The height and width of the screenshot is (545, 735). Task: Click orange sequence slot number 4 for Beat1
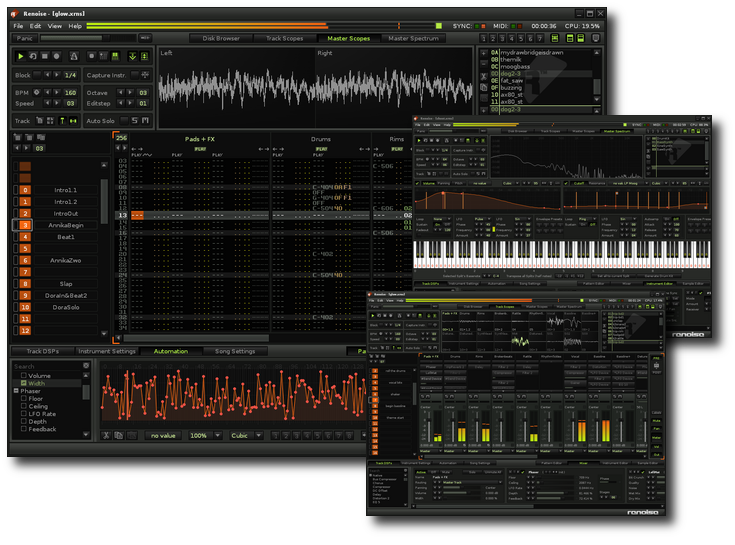click(25, 237)
